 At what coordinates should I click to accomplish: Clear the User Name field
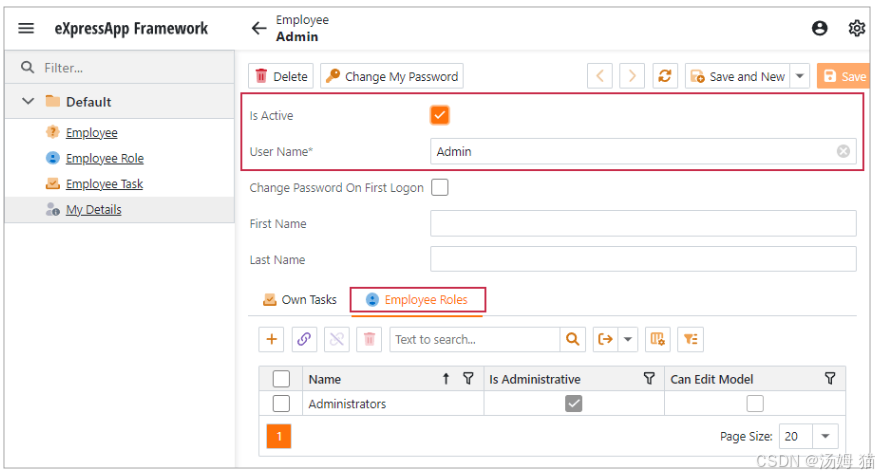click(843, 151)
